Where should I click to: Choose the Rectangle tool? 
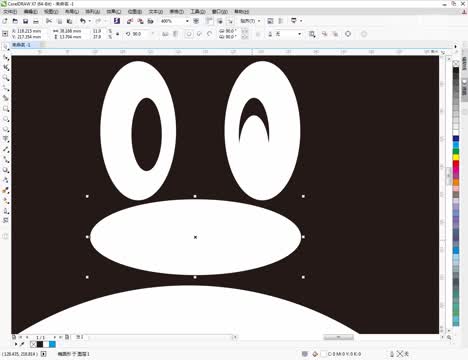[x=6, y=109]
